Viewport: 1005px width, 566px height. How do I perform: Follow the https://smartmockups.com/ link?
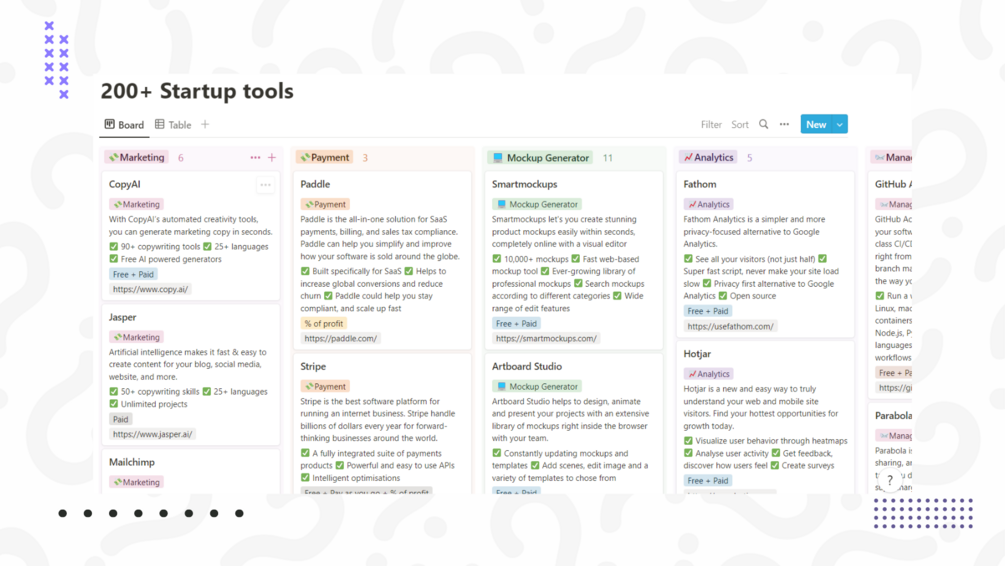coord(546,338)
